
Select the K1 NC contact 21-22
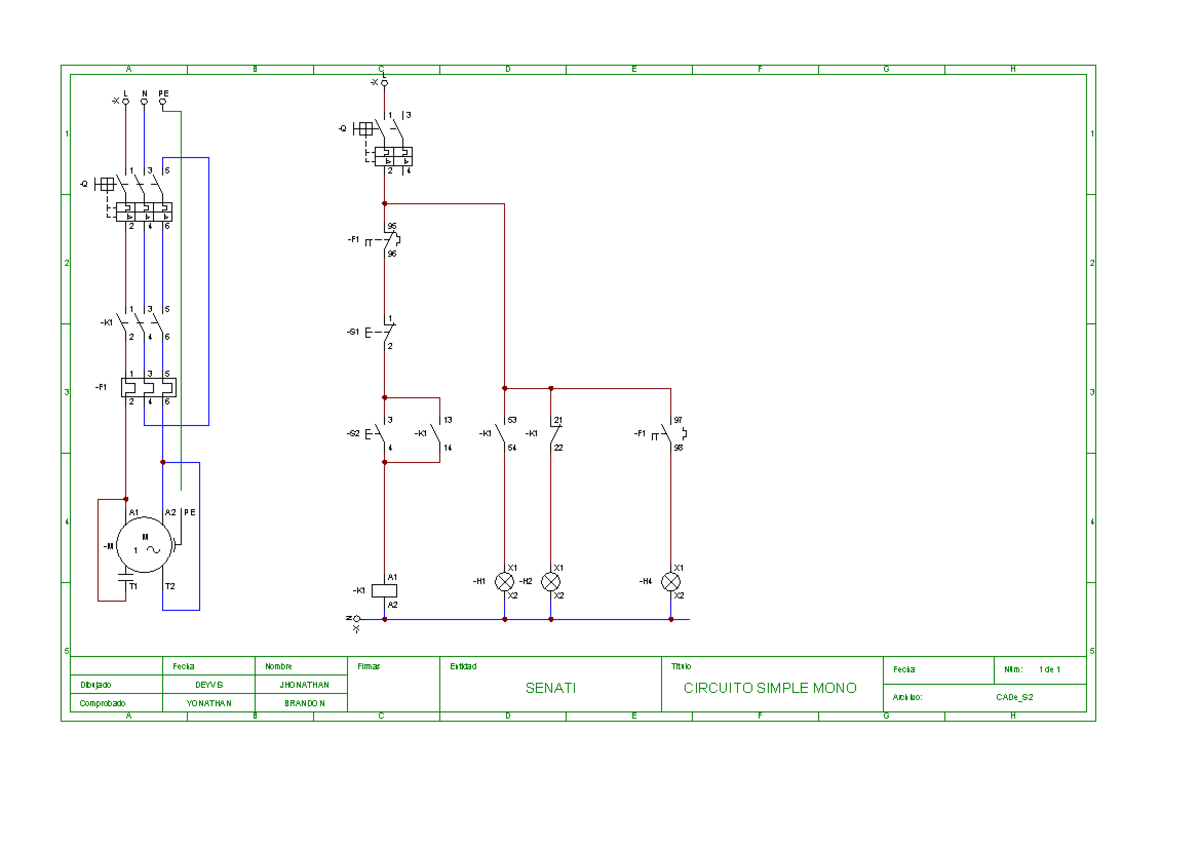[x=553, y=433]
